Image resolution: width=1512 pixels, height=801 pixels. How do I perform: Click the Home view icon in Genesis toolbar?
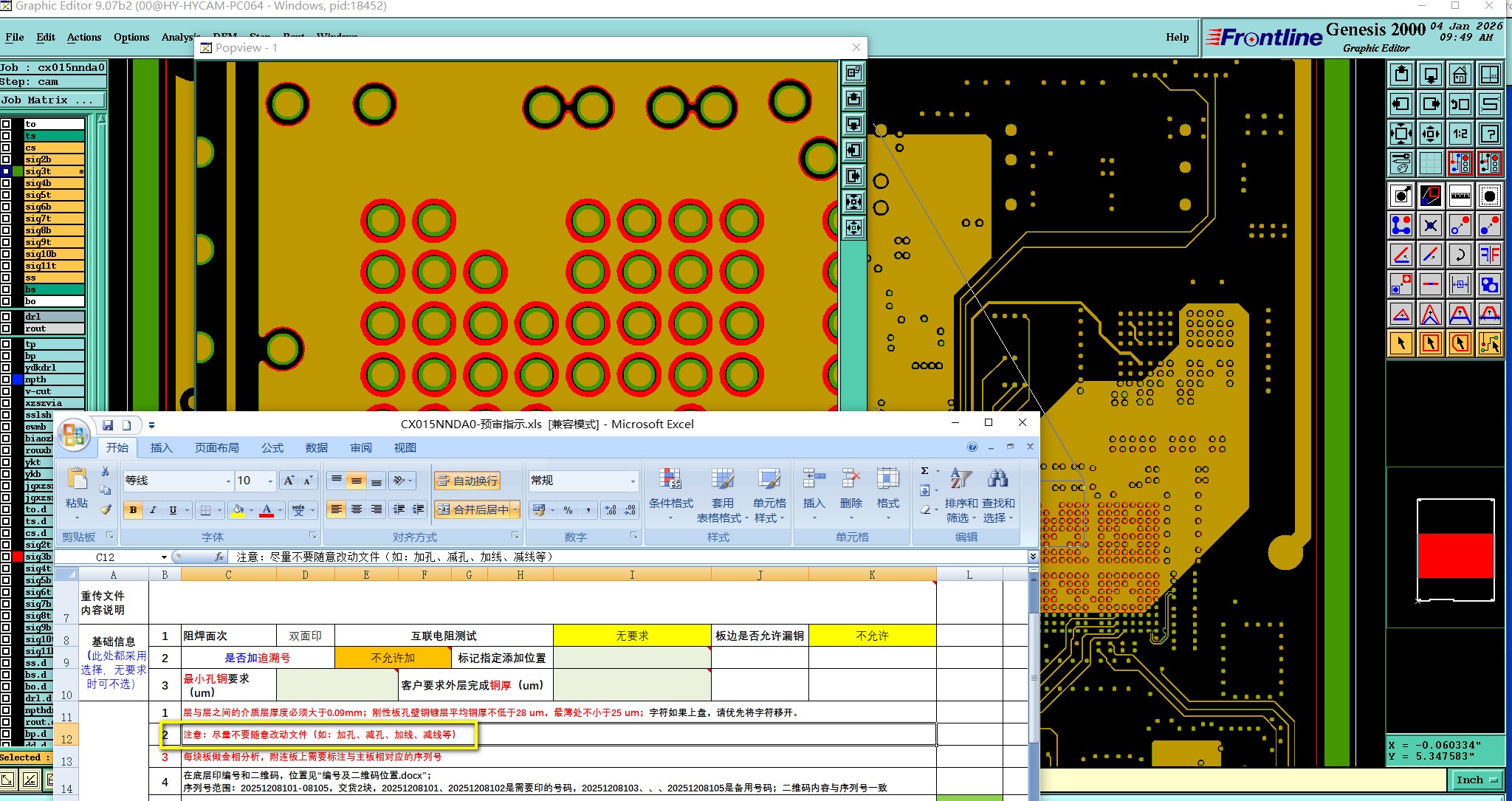coord(1460,75)
